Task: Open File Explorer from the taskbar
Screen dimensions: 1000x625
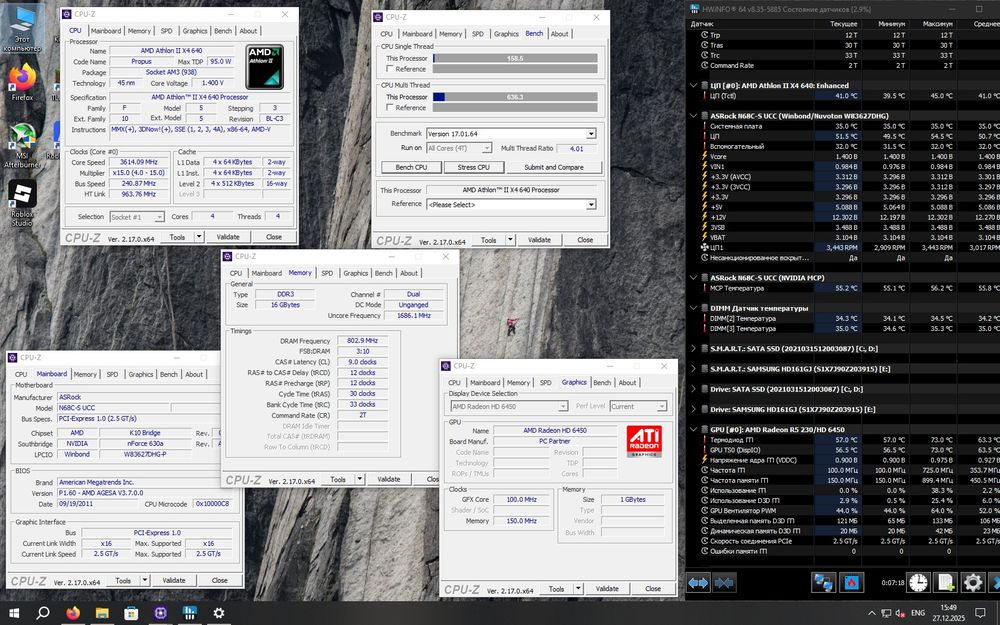Action: click(102, 613)
